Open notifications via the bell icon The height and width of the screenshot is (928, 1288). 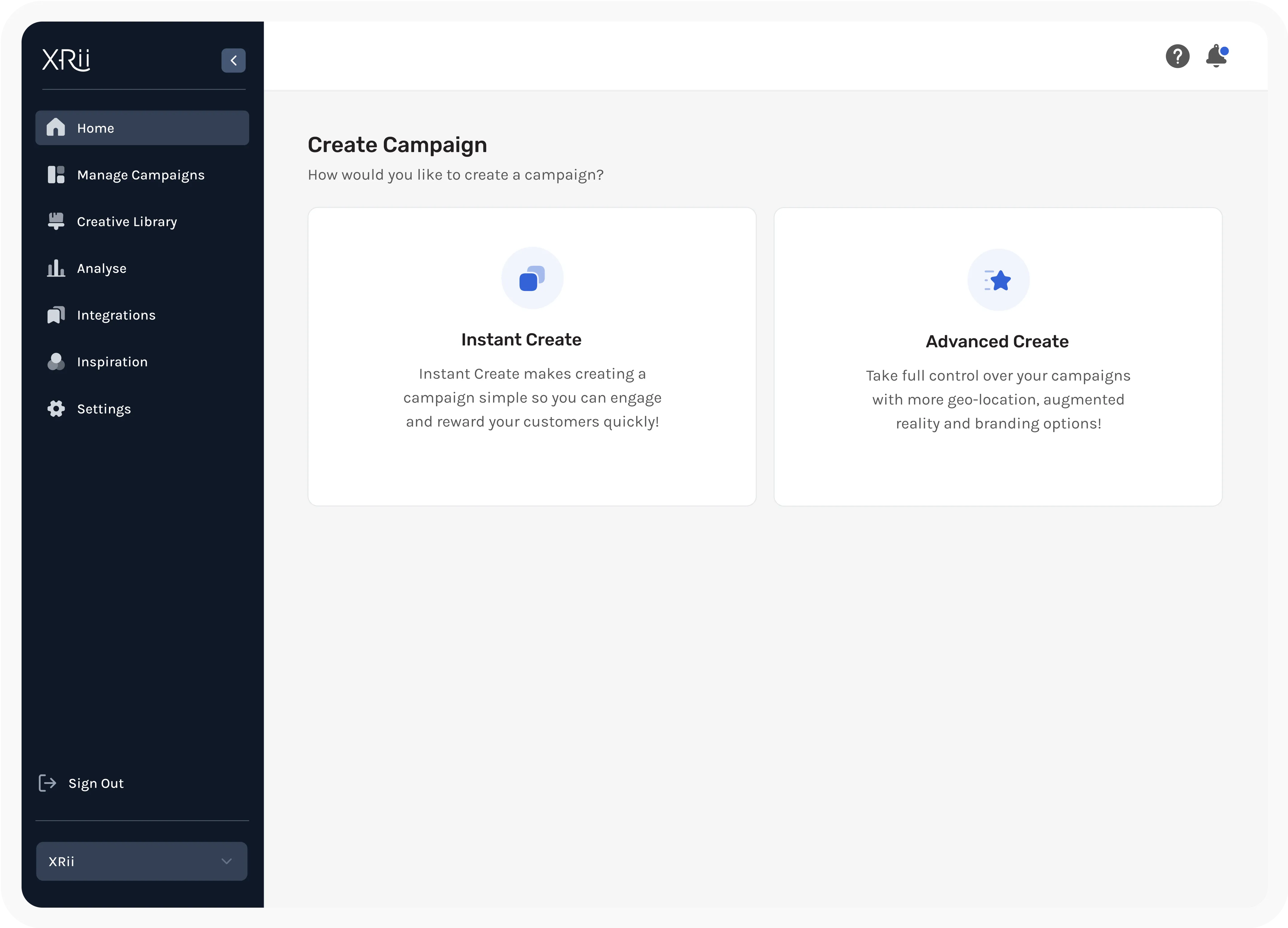[1216, 56]
